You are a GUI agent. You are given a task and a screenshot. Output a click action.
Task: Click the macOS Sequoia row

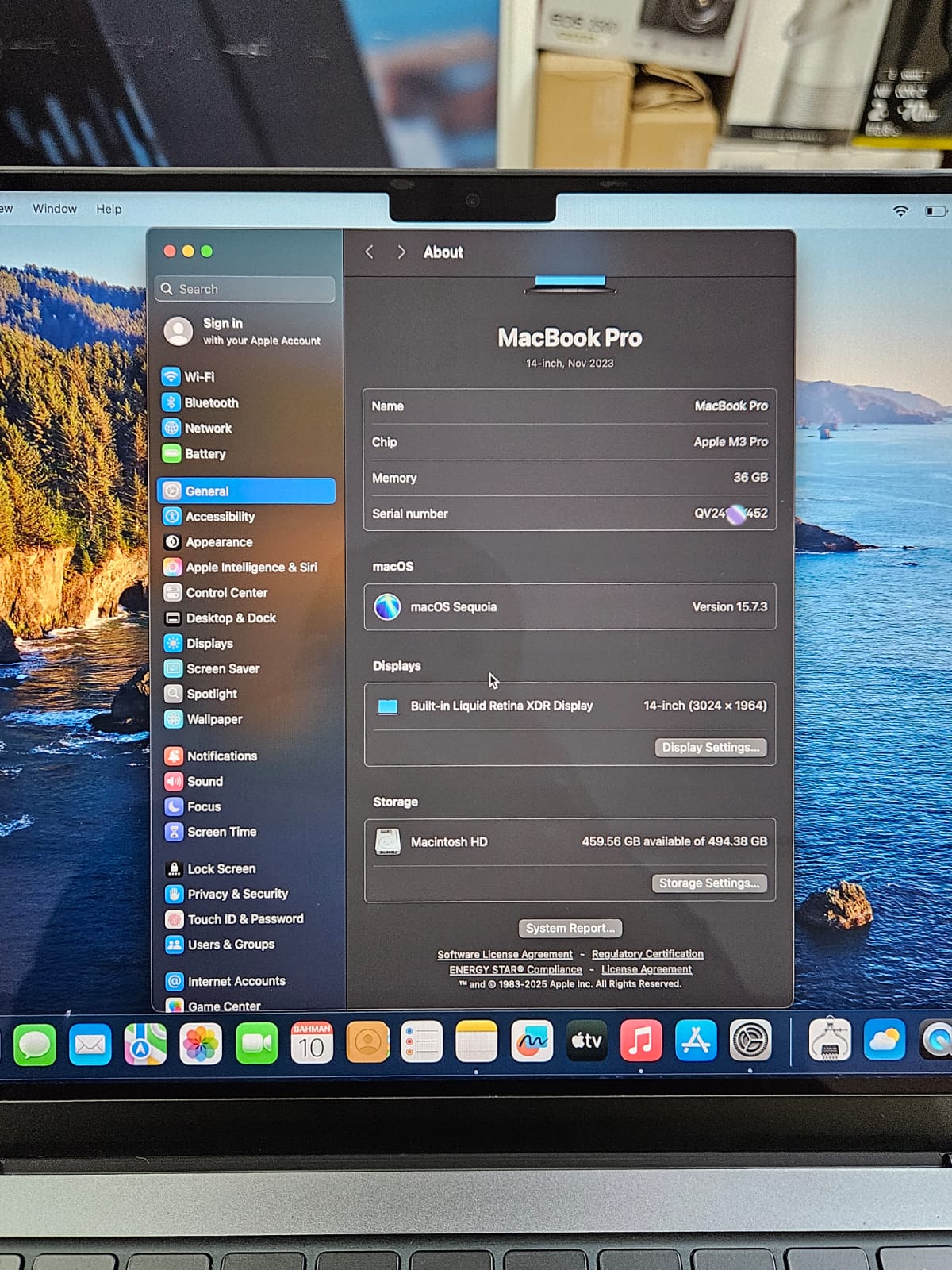pos(570,607)
